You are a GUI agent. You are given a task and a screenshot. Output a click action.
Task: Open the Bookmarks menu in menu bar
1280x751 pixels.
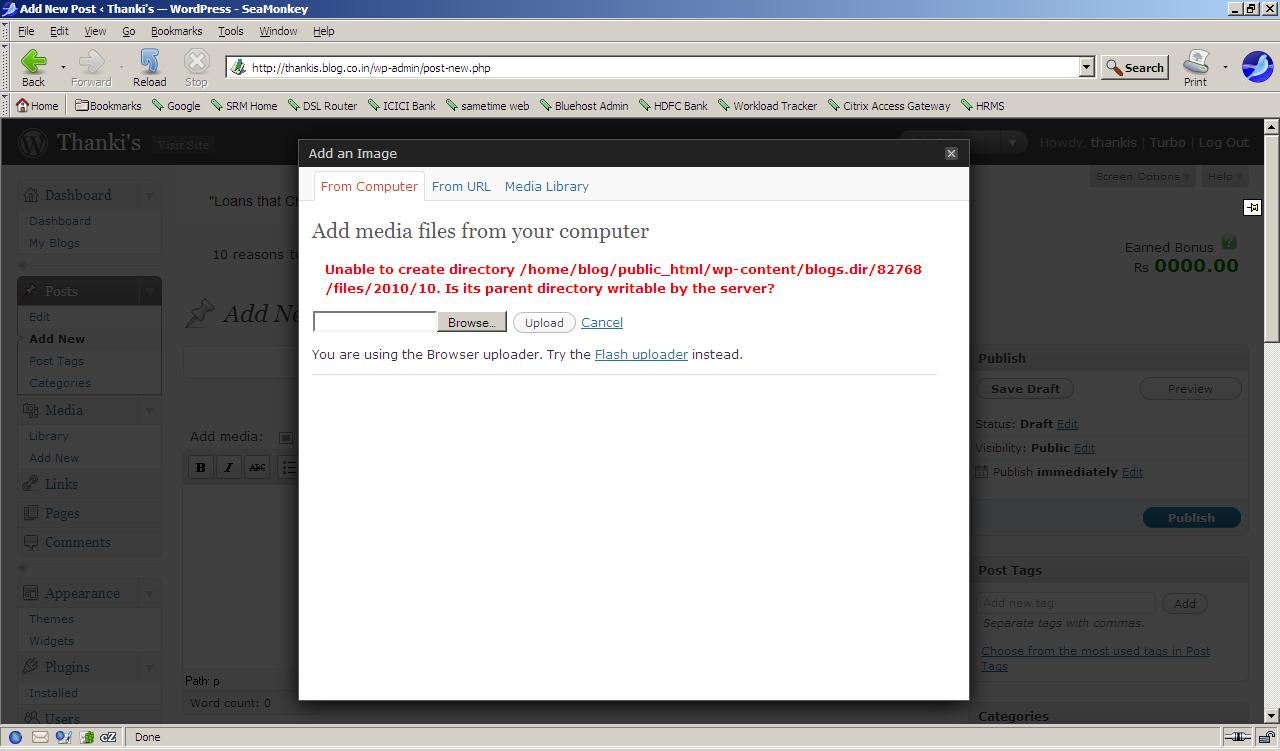pyautogui.click(x=176, y=31)
